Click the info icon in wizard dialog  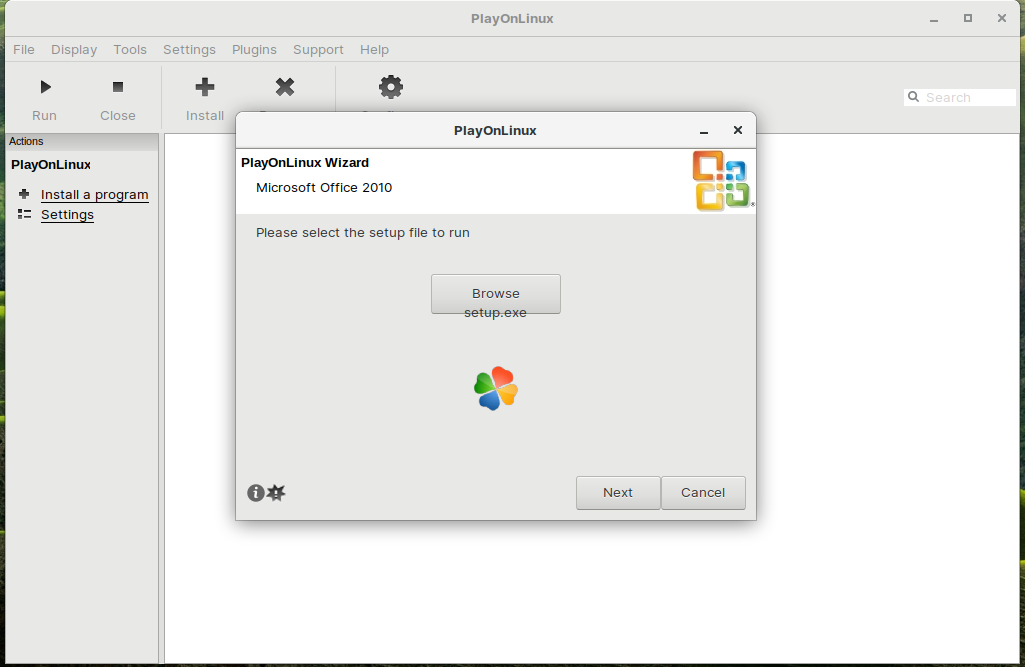[256, 493]
